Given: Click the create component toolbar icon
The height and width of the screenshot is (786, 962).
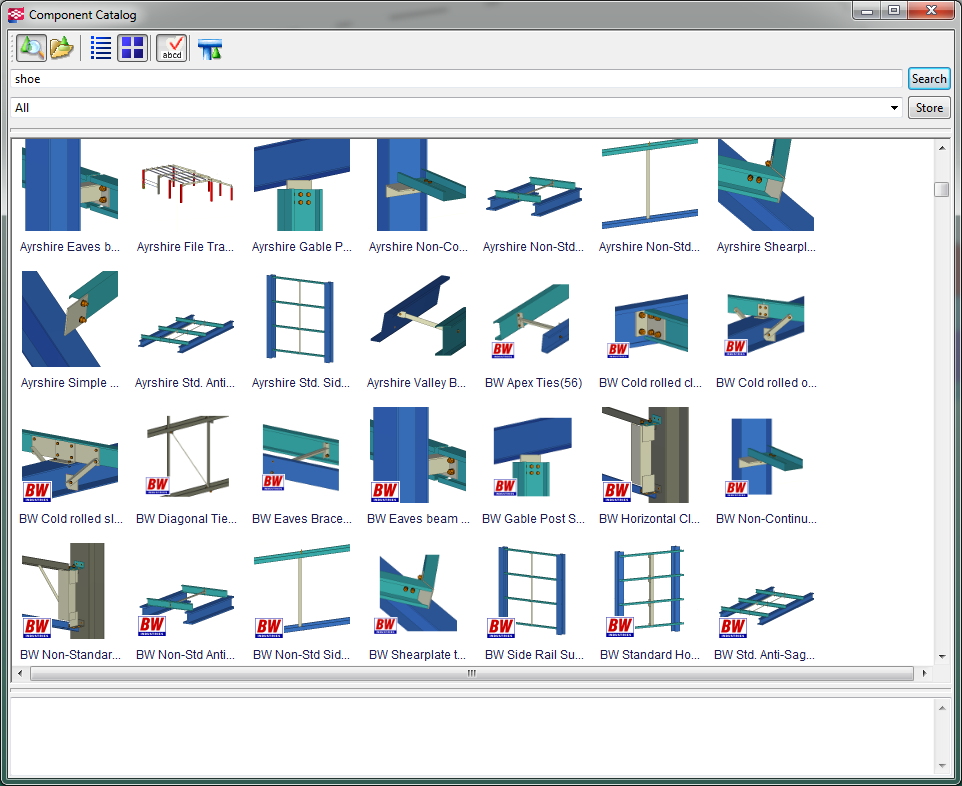Looking at the screenshot, I should pyautogui.click(x=210, y=48).
